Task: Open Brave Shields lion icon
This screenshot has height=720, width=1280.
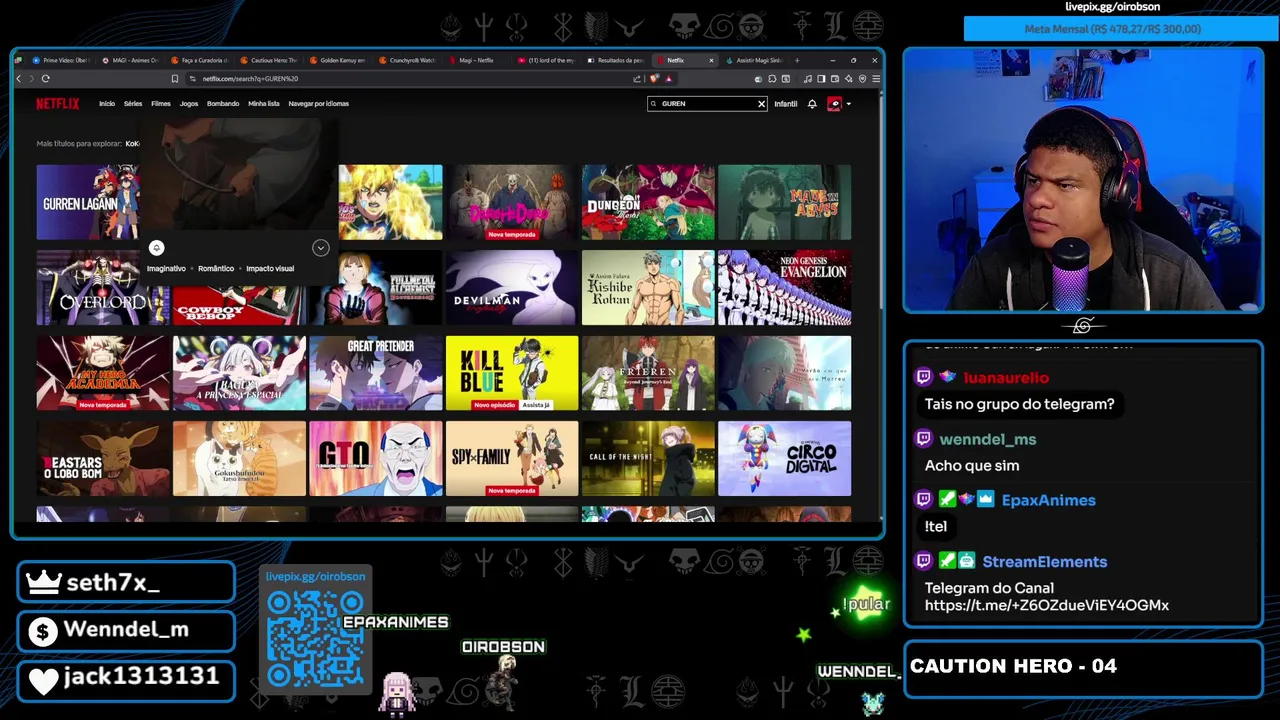Action: (x=654, y=79)
